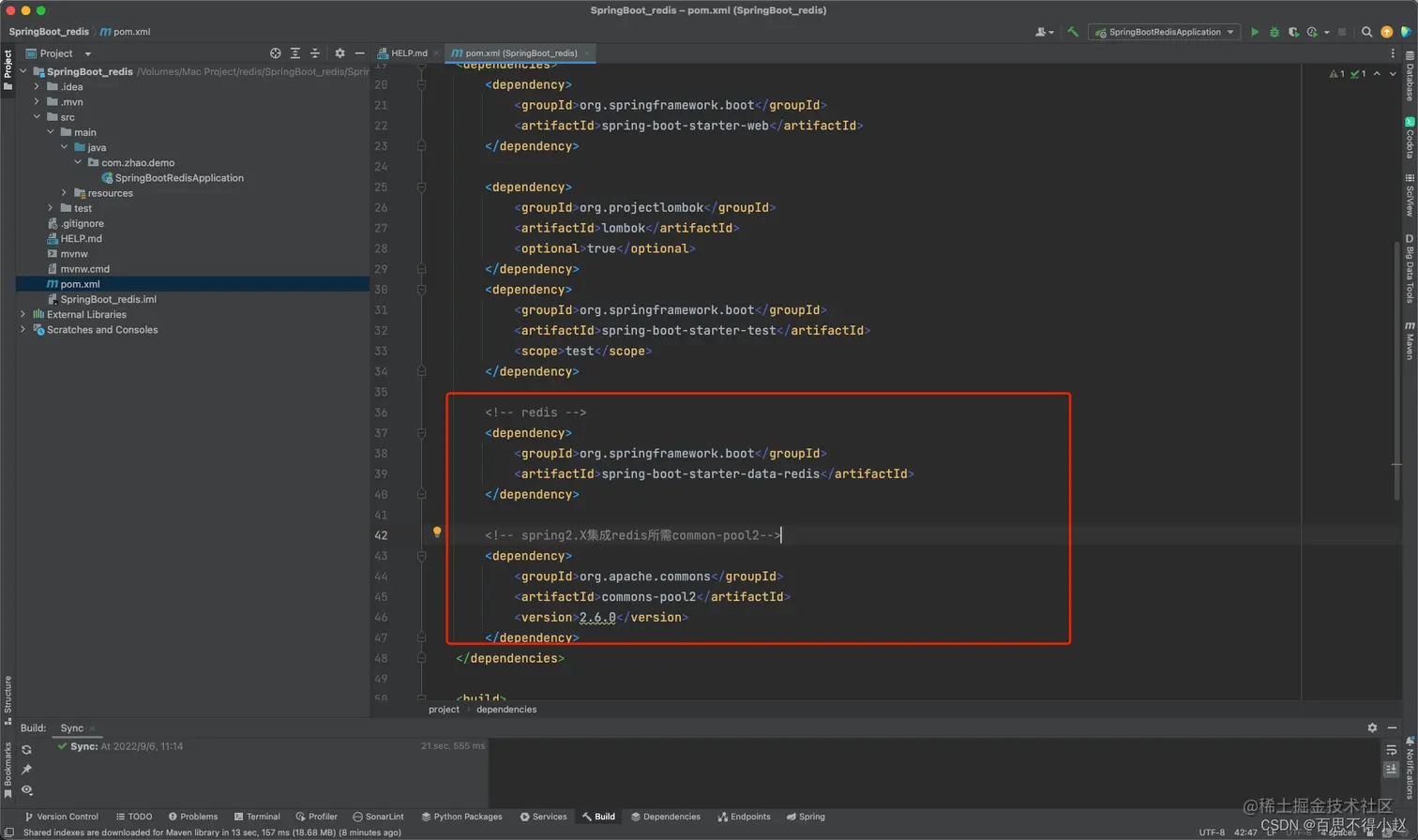Click the intention light bulb on line 42
The height and width of the screenshot is (840, 1418).
pyautogui.click(x=437, y=532)
